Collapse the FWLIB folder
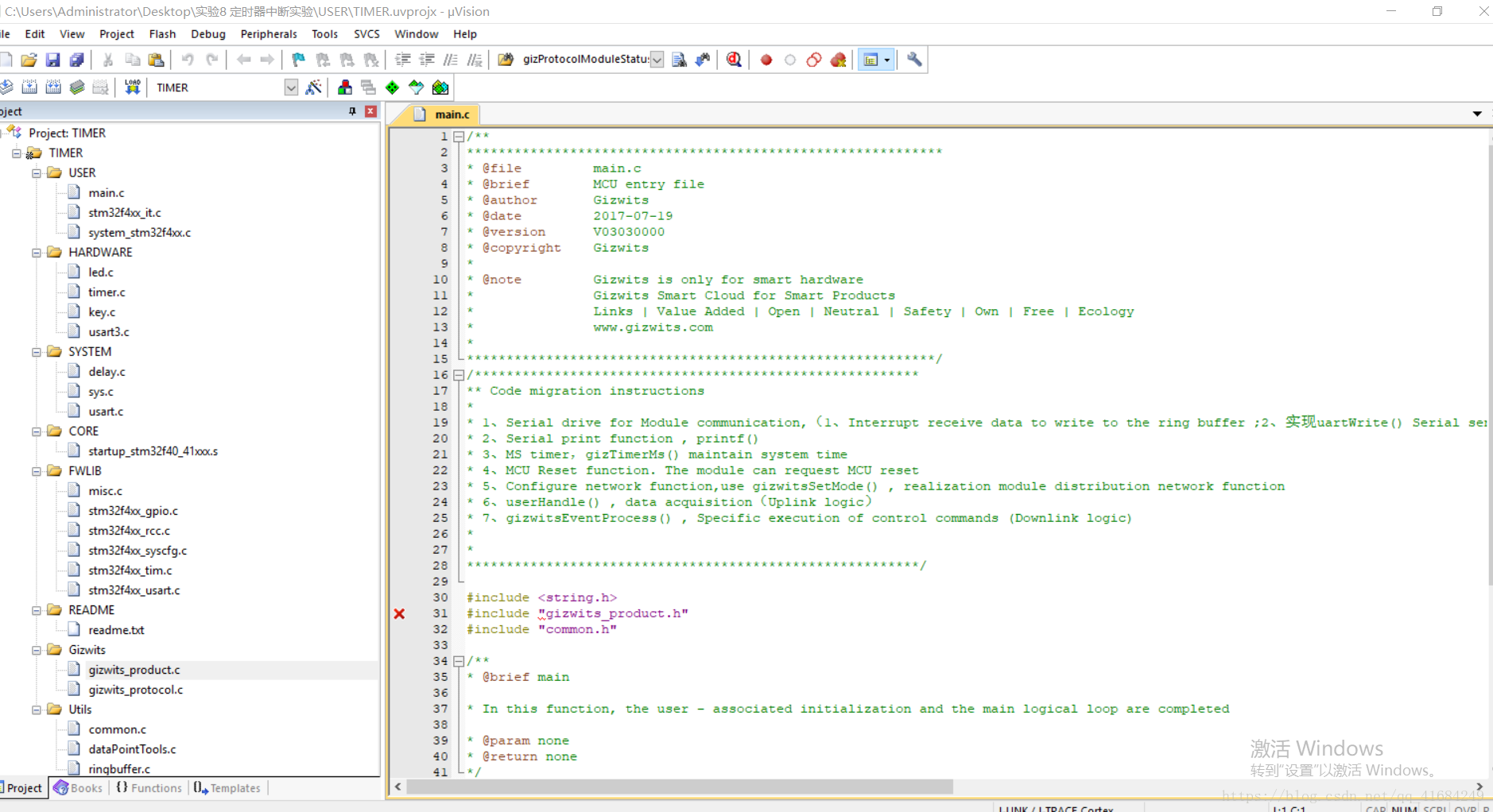This screenshot has height=812, width=1493. point(37,471)
